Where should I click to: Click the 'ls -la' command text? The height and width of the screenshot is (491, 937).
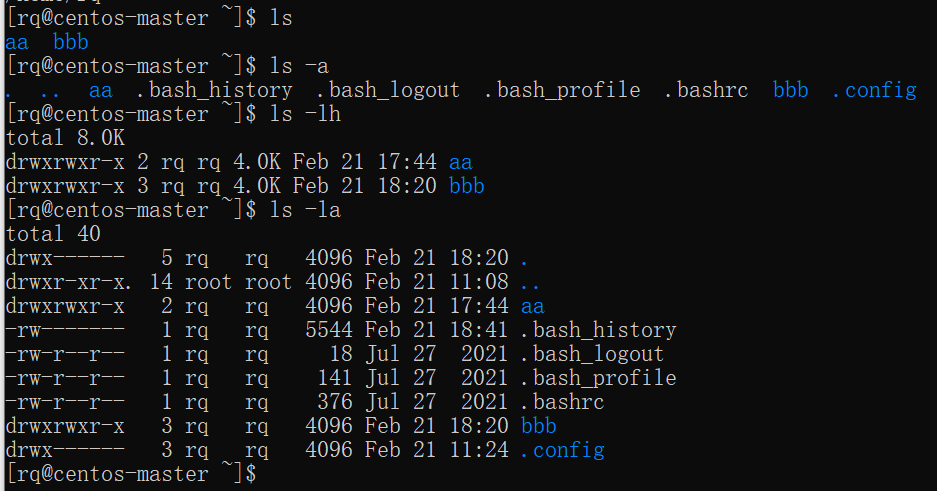[x=305, y=210]
